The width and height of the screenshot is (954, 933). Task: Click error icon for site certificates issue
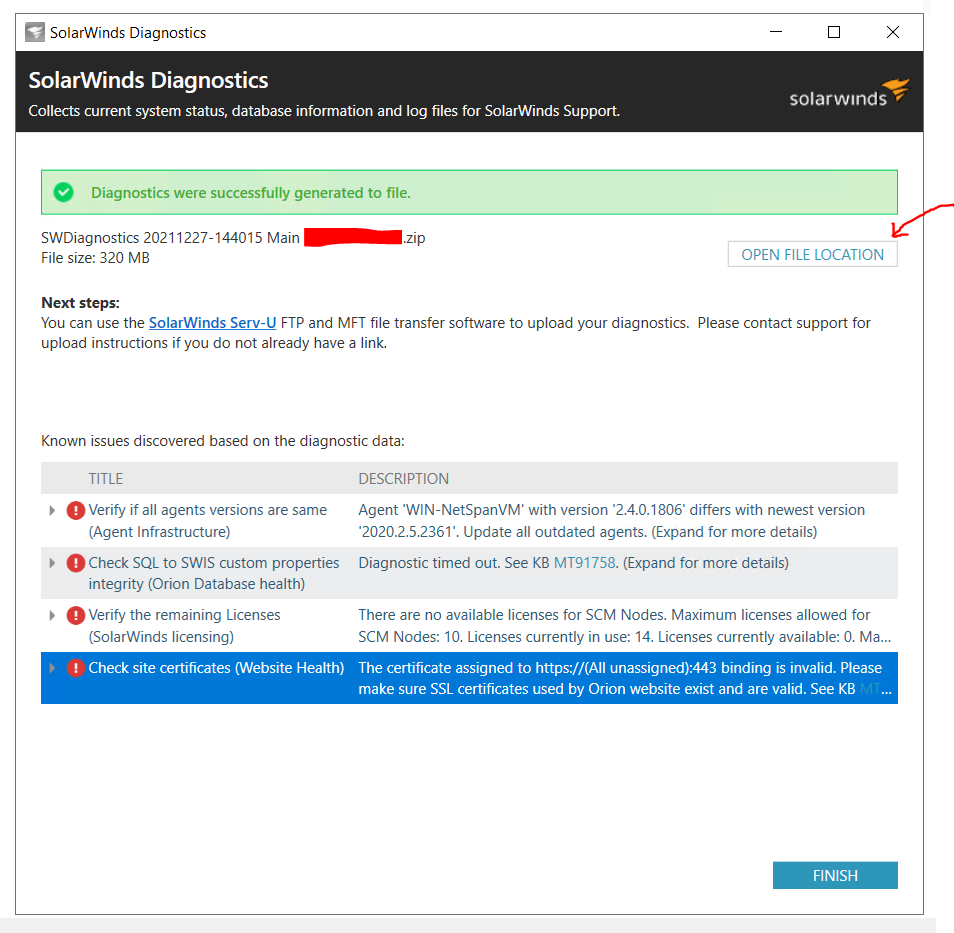[75, 668]
